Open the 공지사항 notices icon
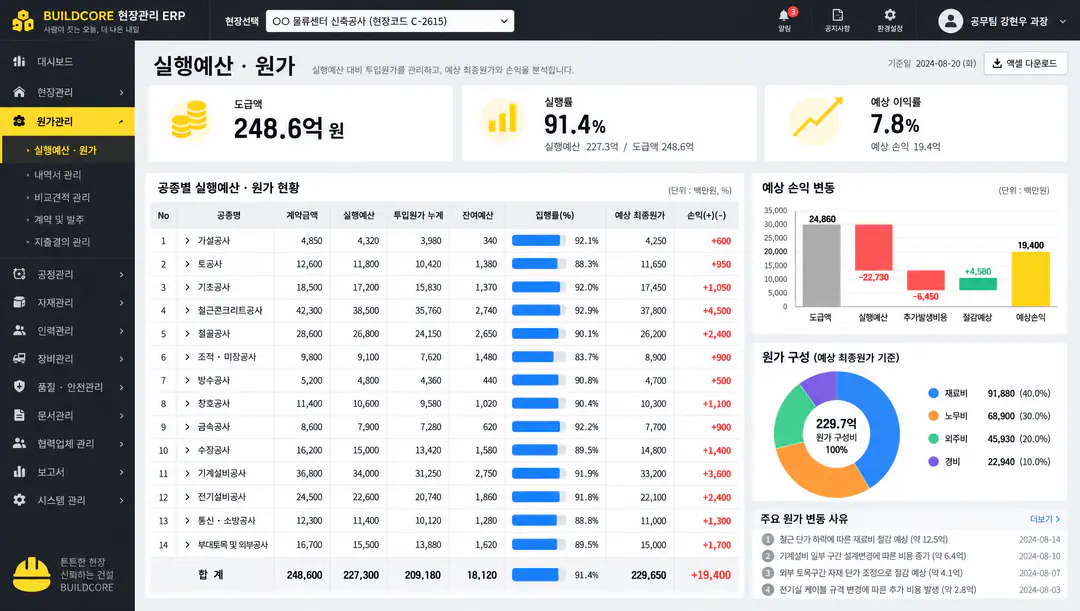This screenshot has height=611, width=1080. 838,15
